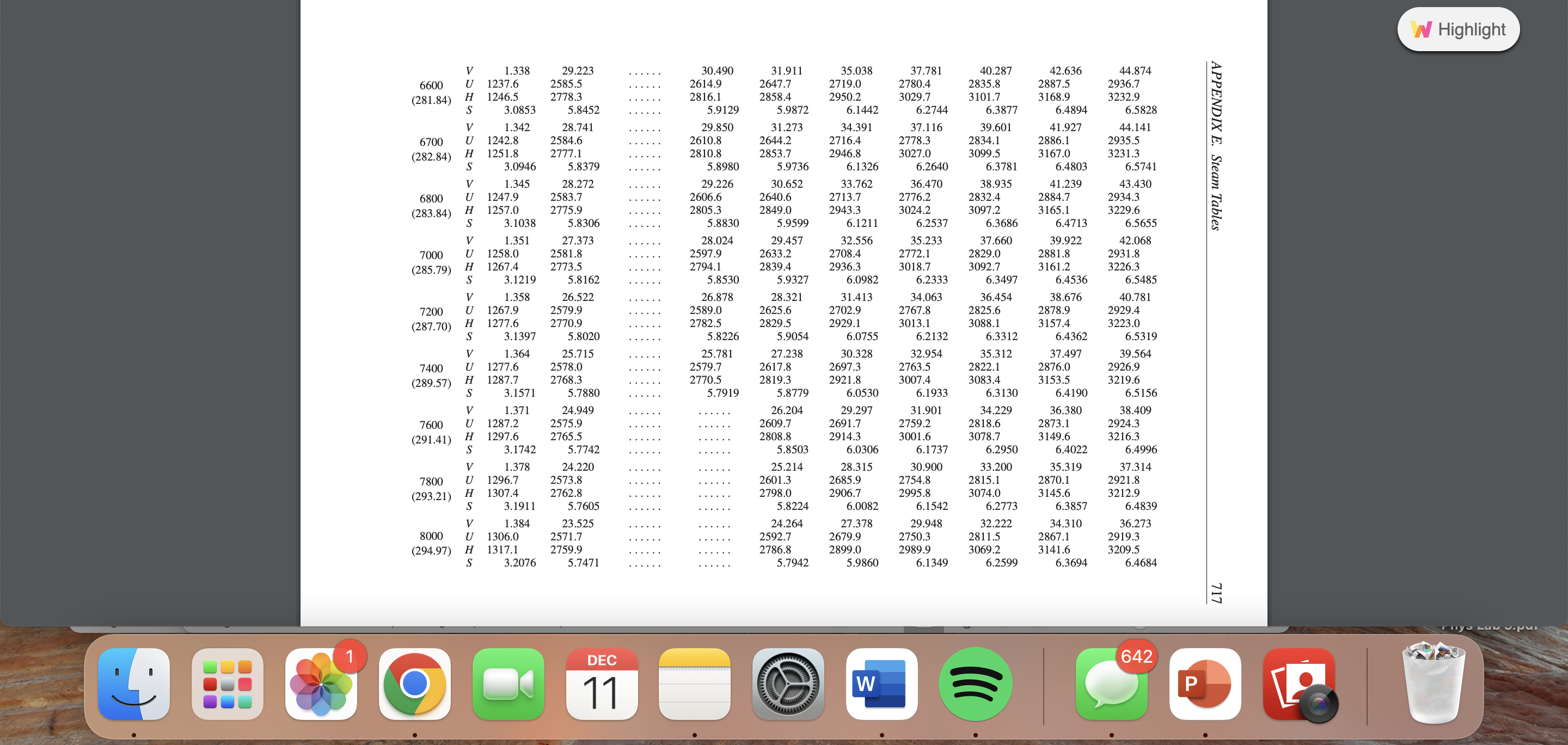The image size is (1568, 745).
Task: Open the Trash
Action: coord(1434,684)
